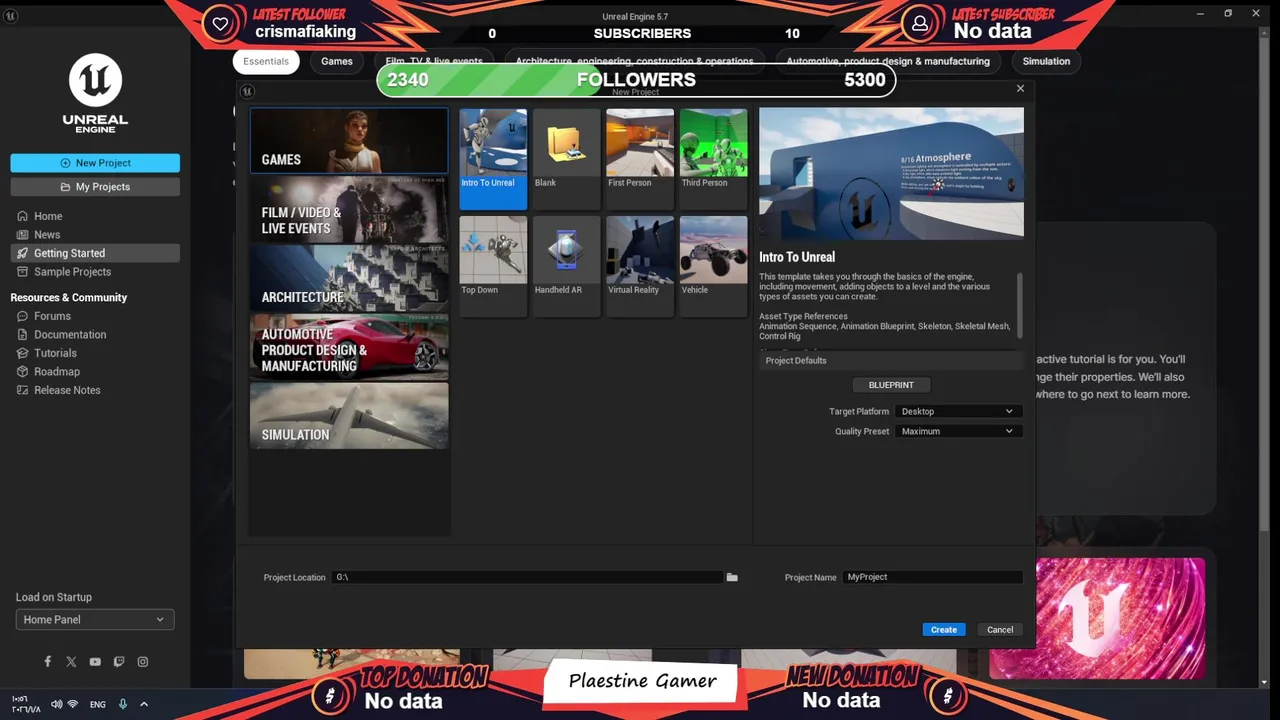
Task: Switch to the Simulation tab
Action: [1046, 61]
